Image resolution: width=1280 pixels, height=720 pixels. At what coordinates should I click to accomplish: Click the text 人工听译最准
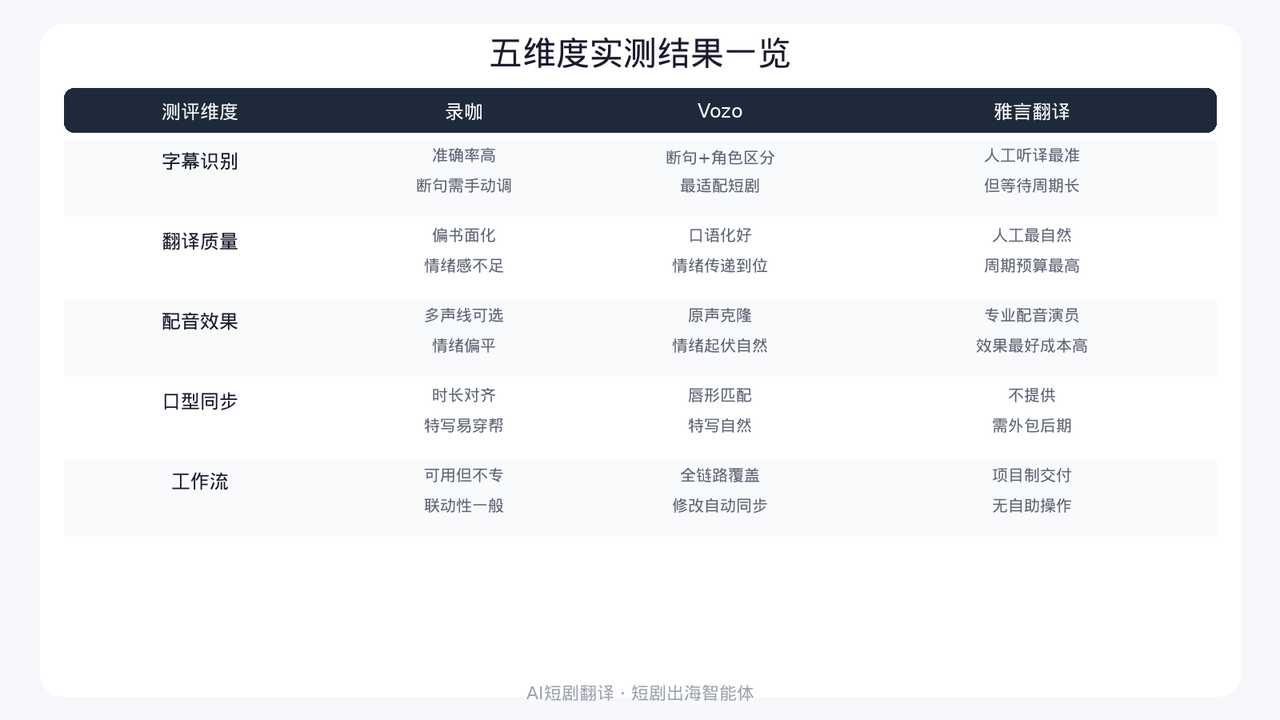tap(1032, 155)
